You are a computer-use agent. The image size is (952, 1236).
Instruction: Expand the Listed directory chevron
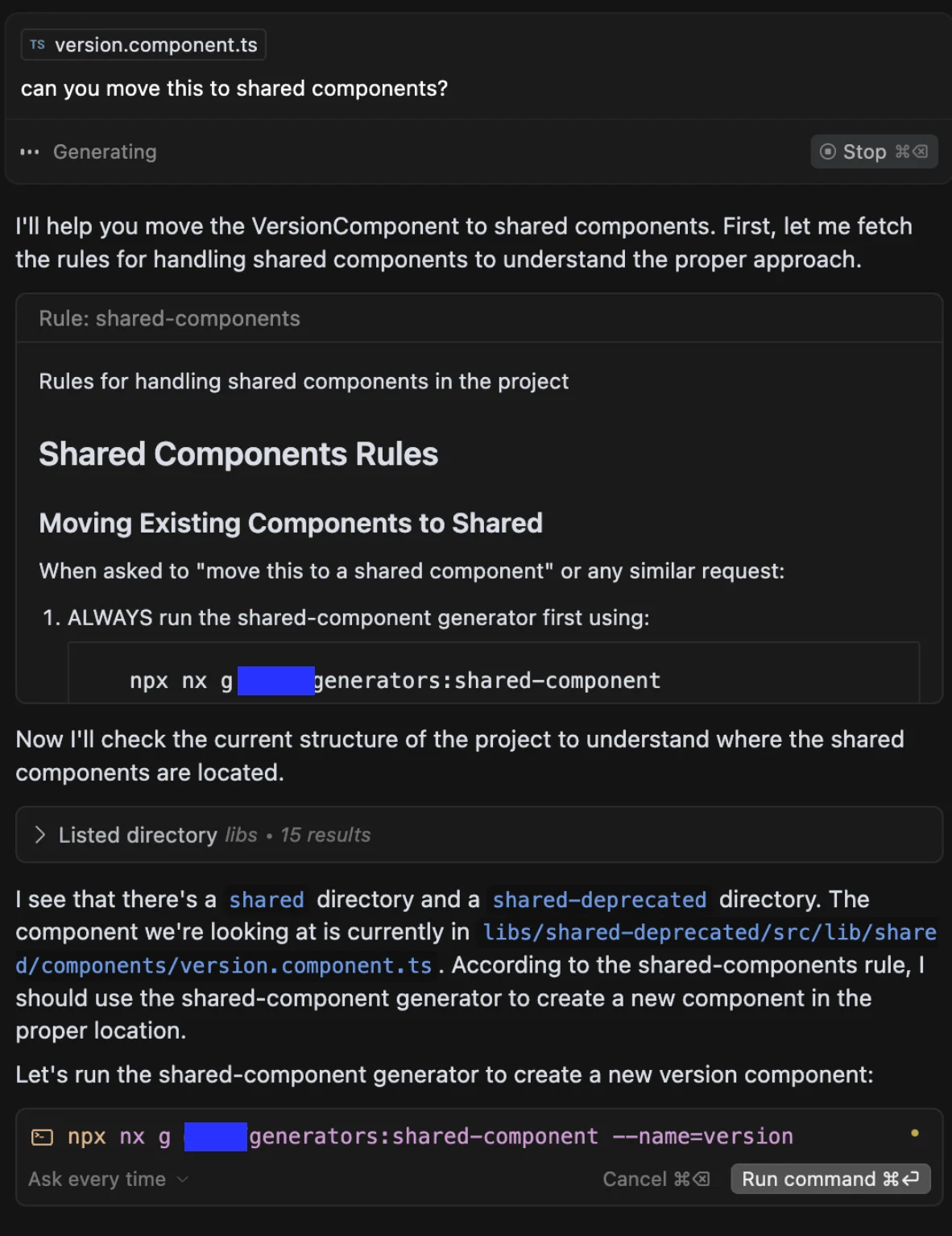coord(39,835)
